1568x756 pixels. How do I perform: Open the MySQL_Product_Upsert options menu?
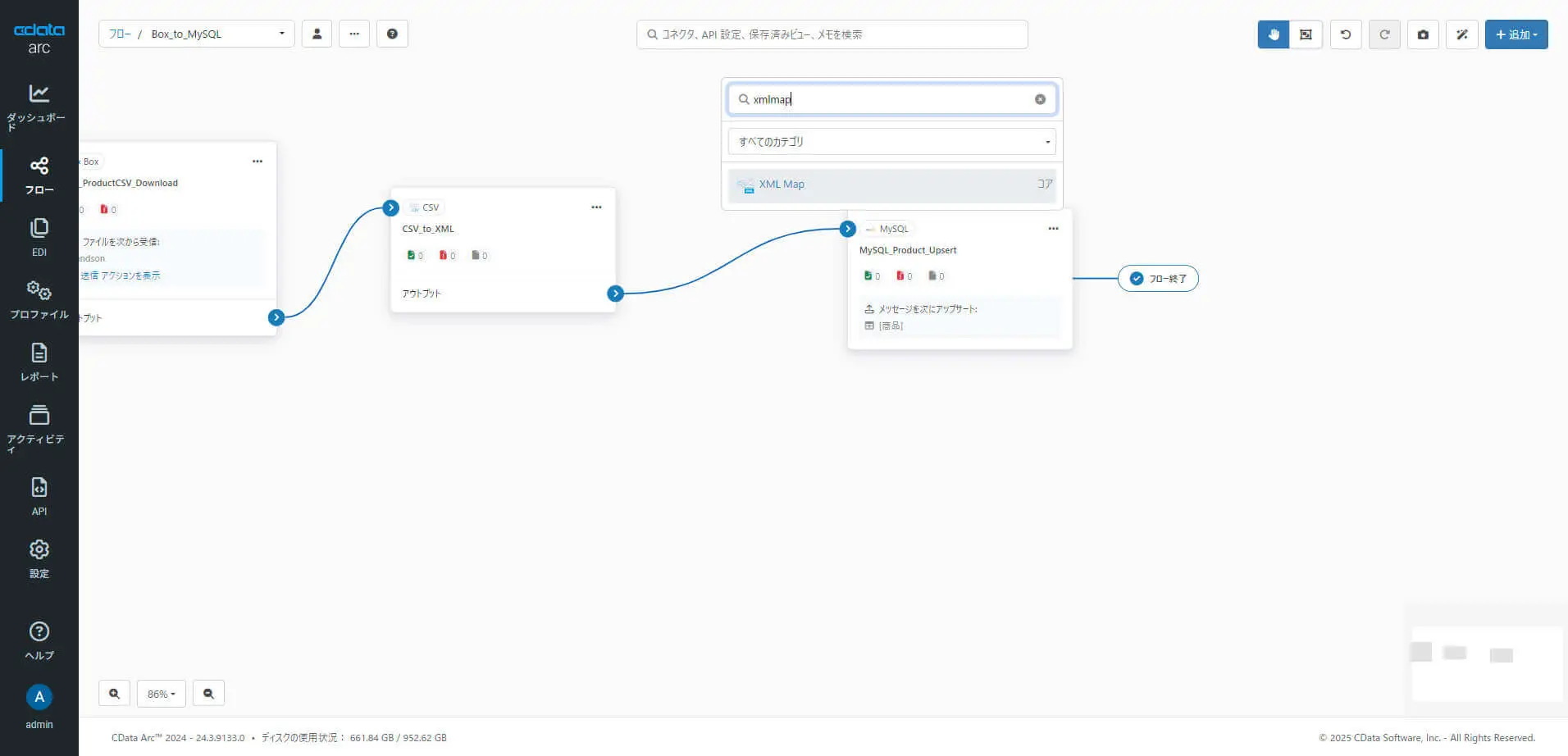(x=1053, y=229)
